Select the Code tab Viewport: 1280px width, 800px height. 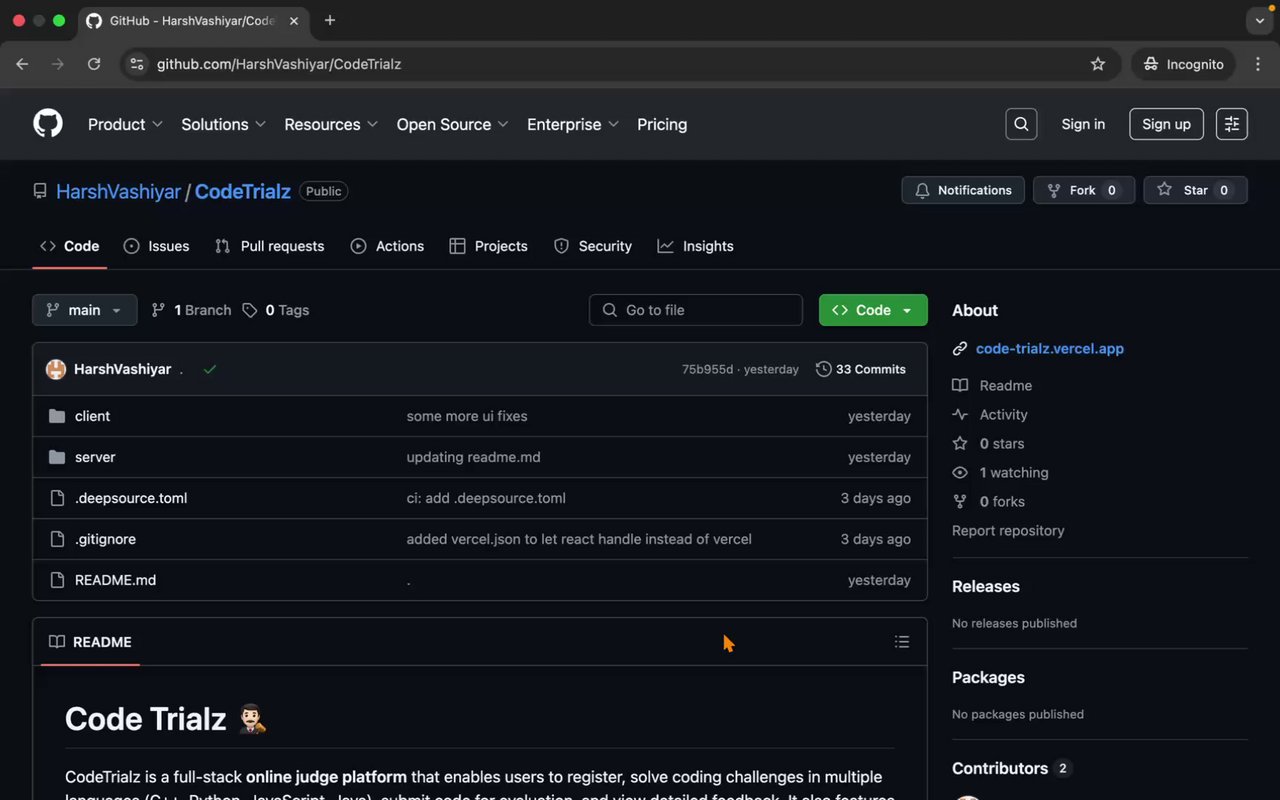click(x=70, y=246)
